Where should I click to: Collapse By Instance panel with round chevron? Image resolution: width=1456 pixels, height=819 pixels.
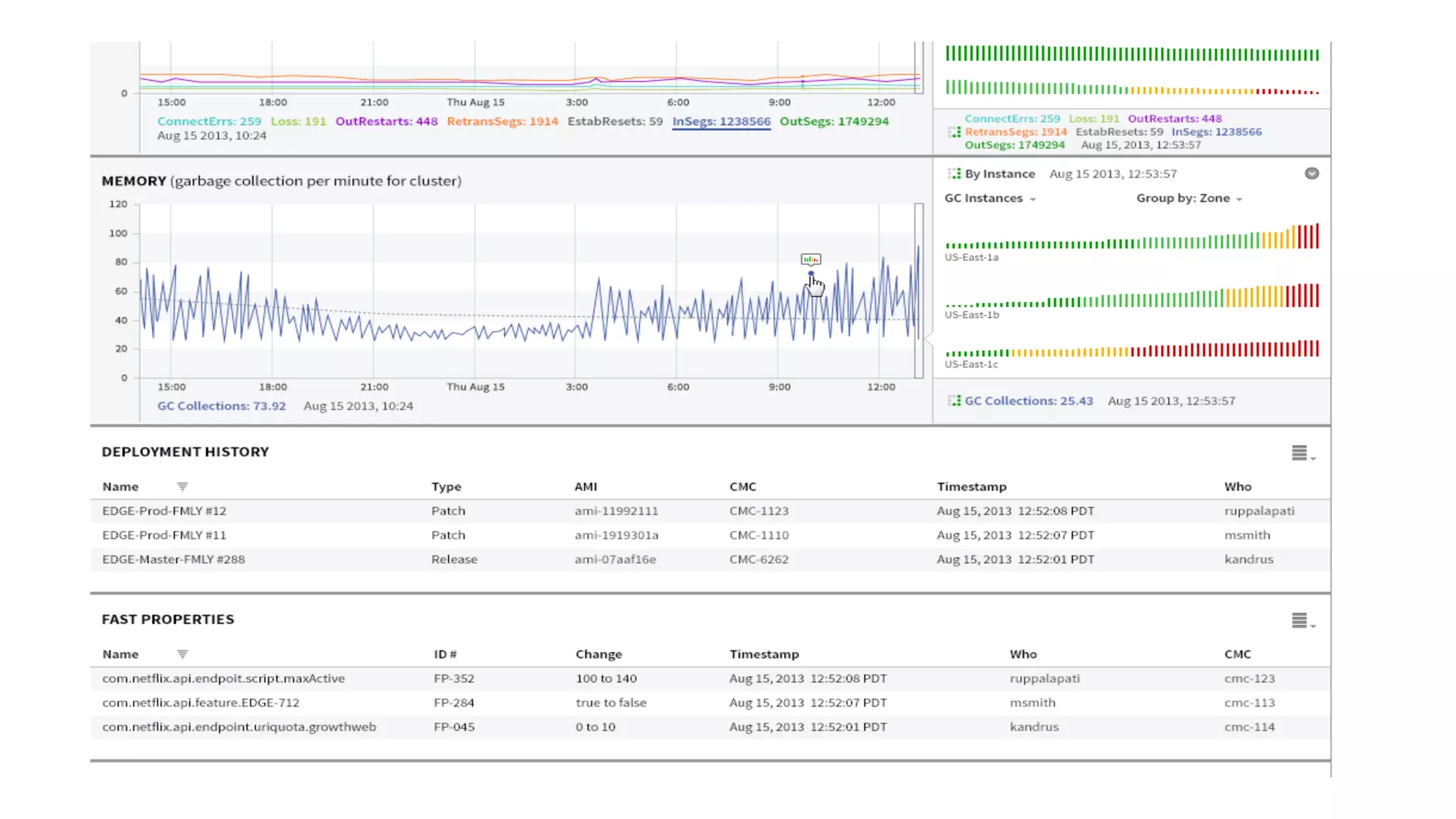1312,173
